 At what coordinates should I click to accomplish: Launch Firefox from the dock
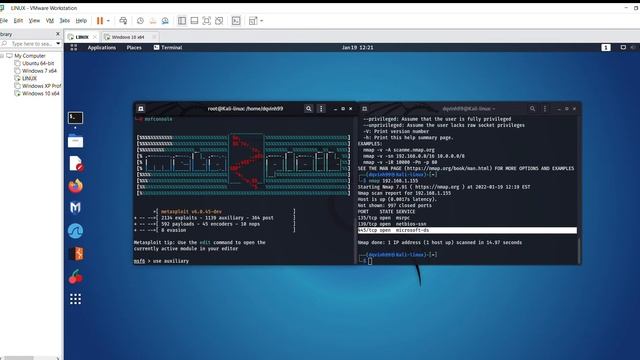tap(76, 186)
